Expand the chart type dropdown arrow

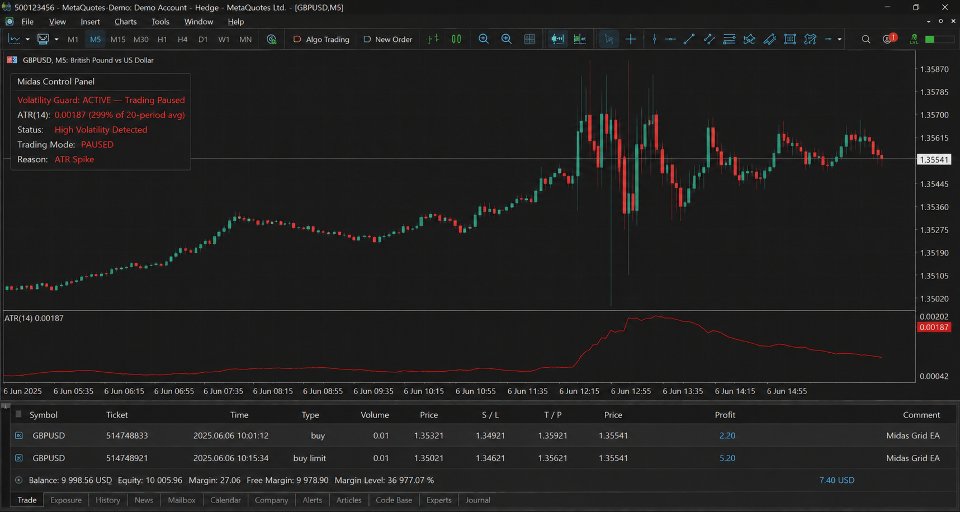28,39
